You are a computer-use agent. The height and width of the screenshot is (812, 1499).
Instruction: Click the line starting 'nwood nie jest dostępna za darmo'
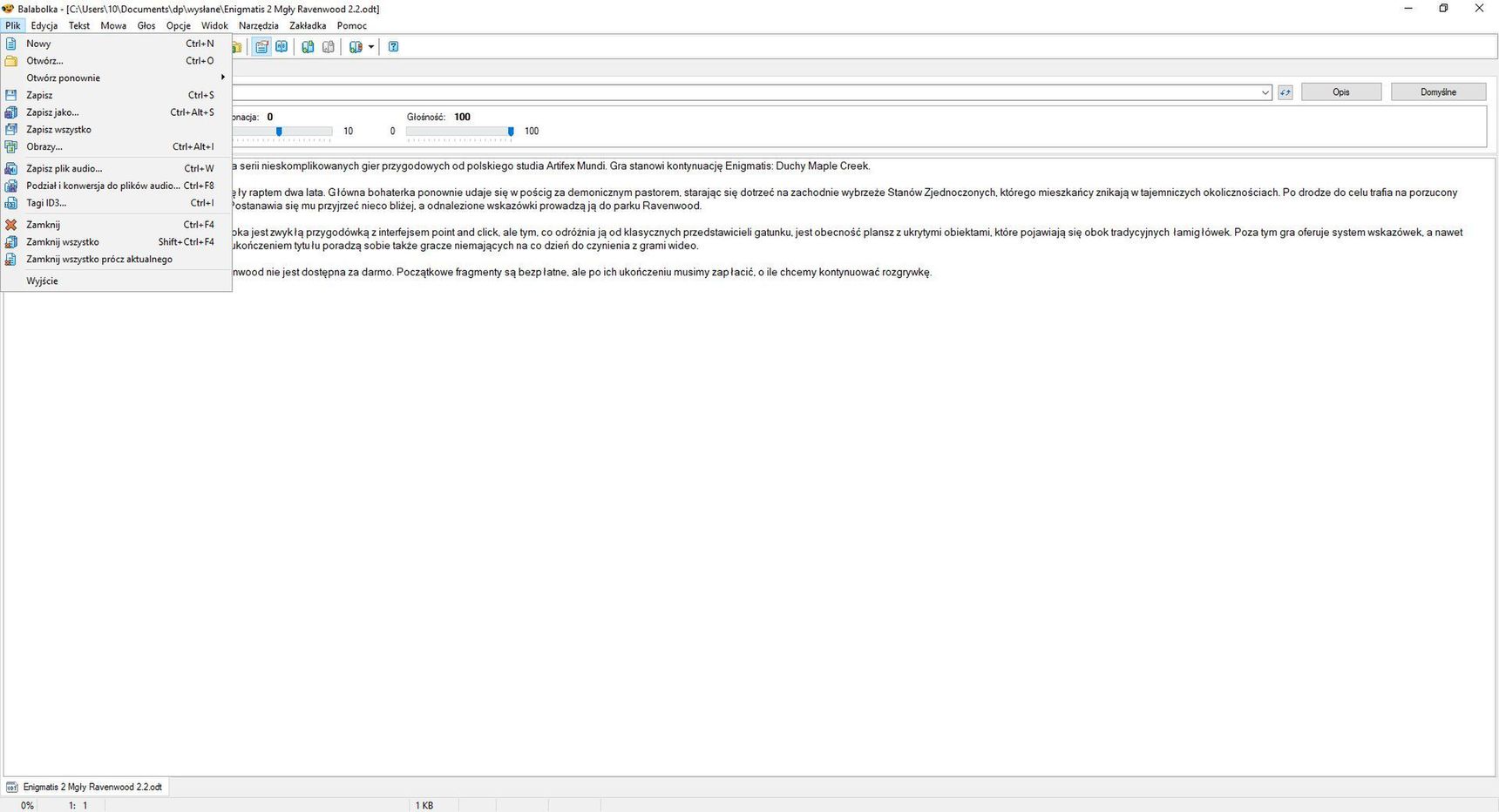(x=581, y=273)
